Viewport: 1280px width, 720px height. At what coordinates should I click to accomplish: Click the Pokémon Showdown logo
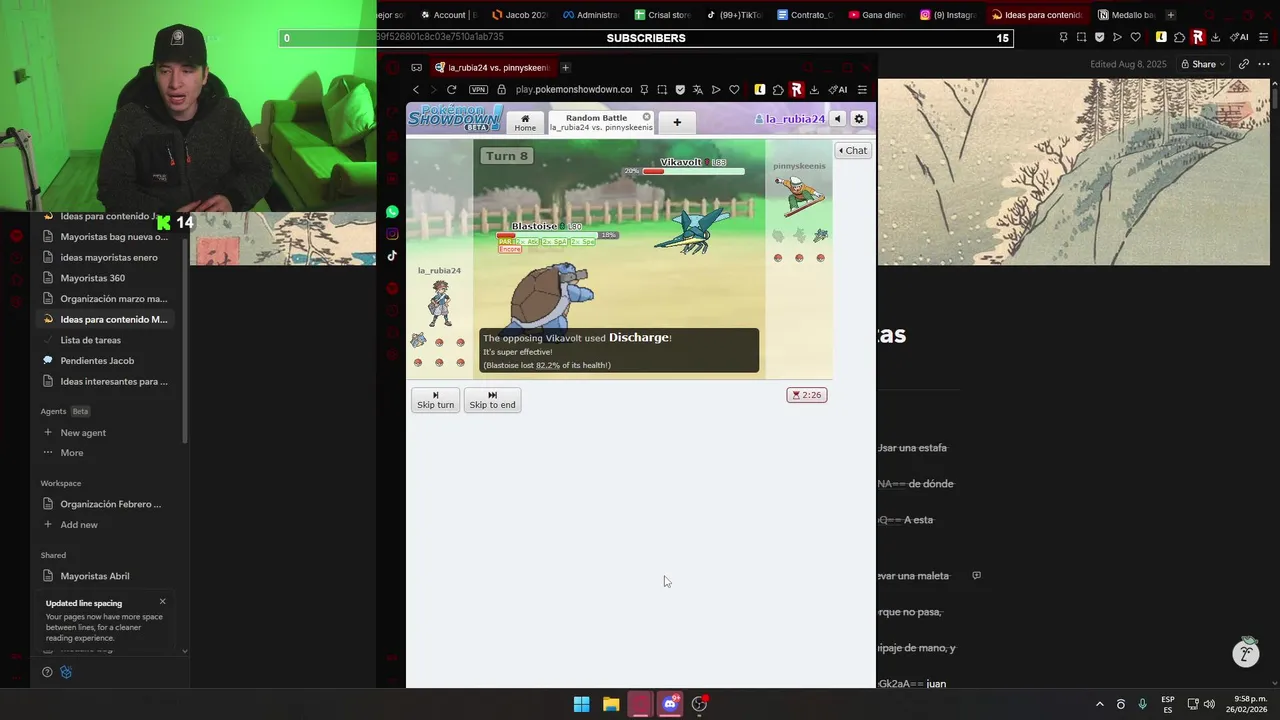point(455,118)
